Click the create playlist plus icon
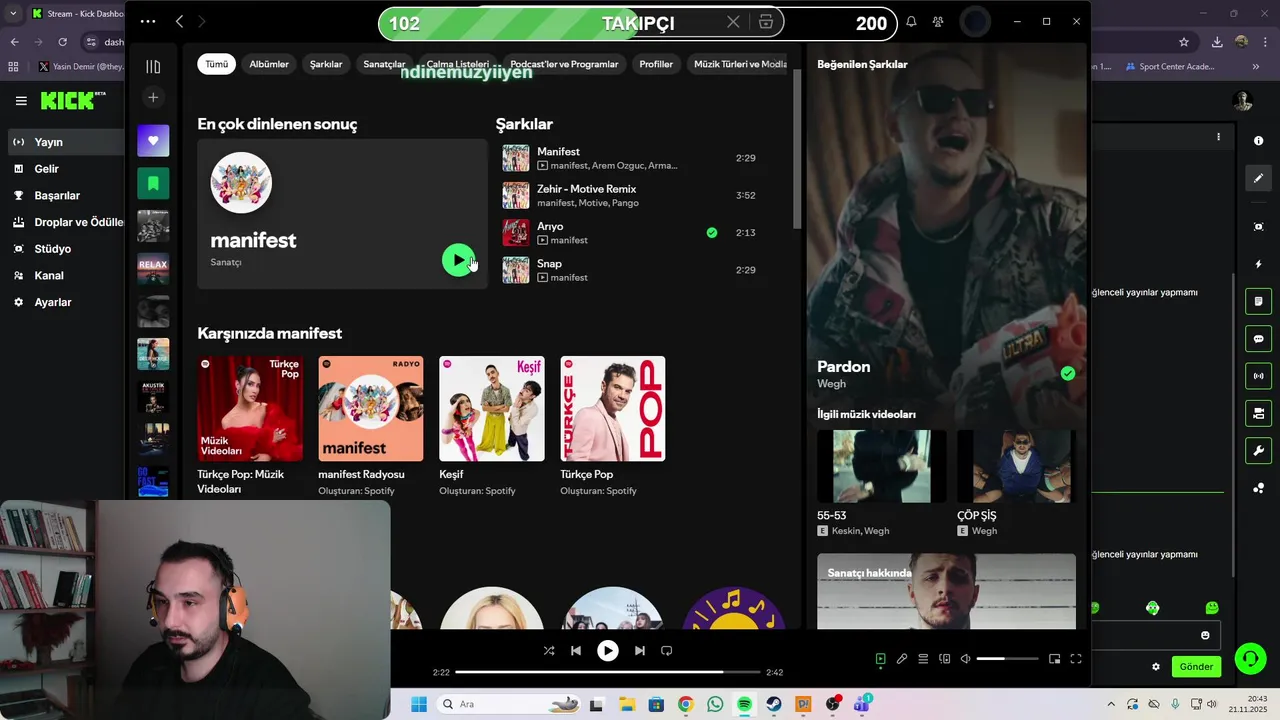The width and height of the screenshot is (1280, 720). 153,97
